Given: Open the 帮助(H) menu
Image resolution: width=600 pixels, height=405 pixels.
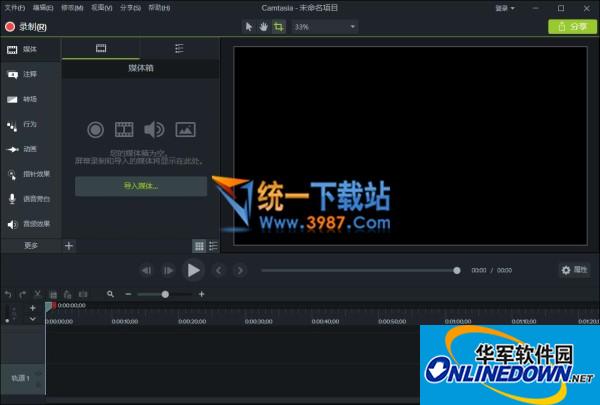Looking at the screenshot, I should click(x=159, y=8).
